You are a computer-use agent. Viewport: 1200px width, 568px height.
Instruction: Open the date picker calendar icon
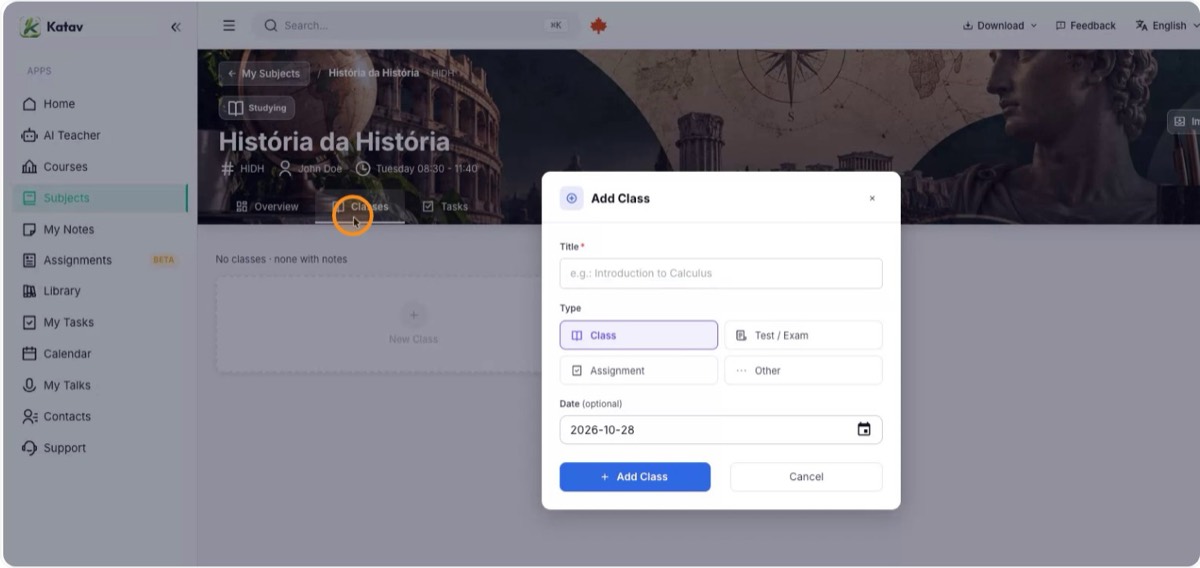(864, 430)
